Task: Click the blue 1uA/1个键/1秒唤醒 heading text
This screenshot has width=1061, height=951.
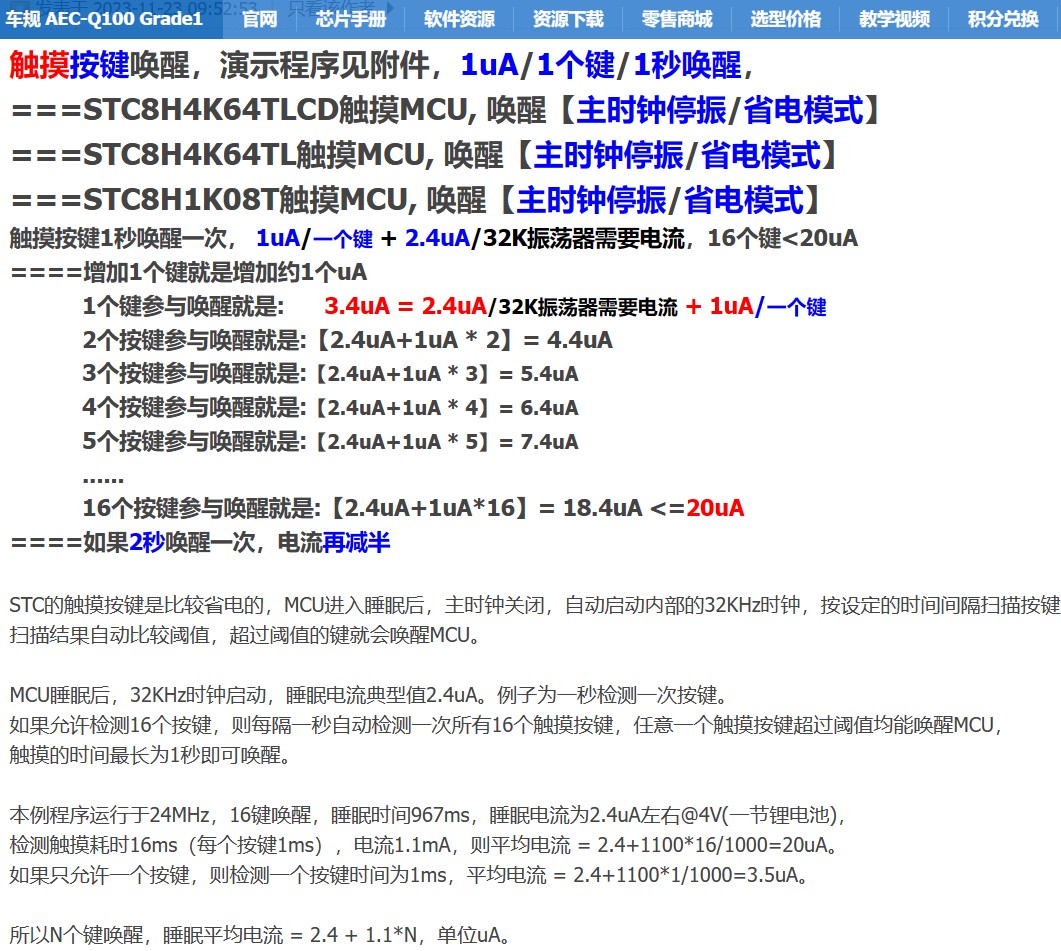Action: click(602, 65)
